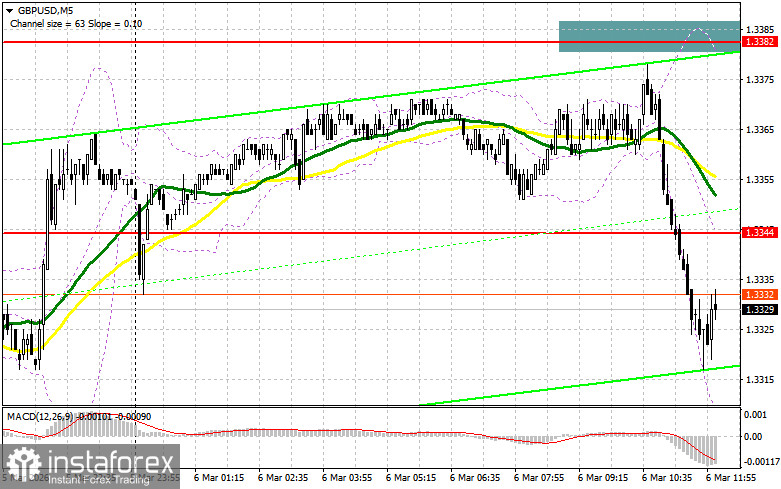Viewport: 781px width, 489px height.
Task: Click the GBPUSD,M5 symbol label
Action: tap(45, 10)
